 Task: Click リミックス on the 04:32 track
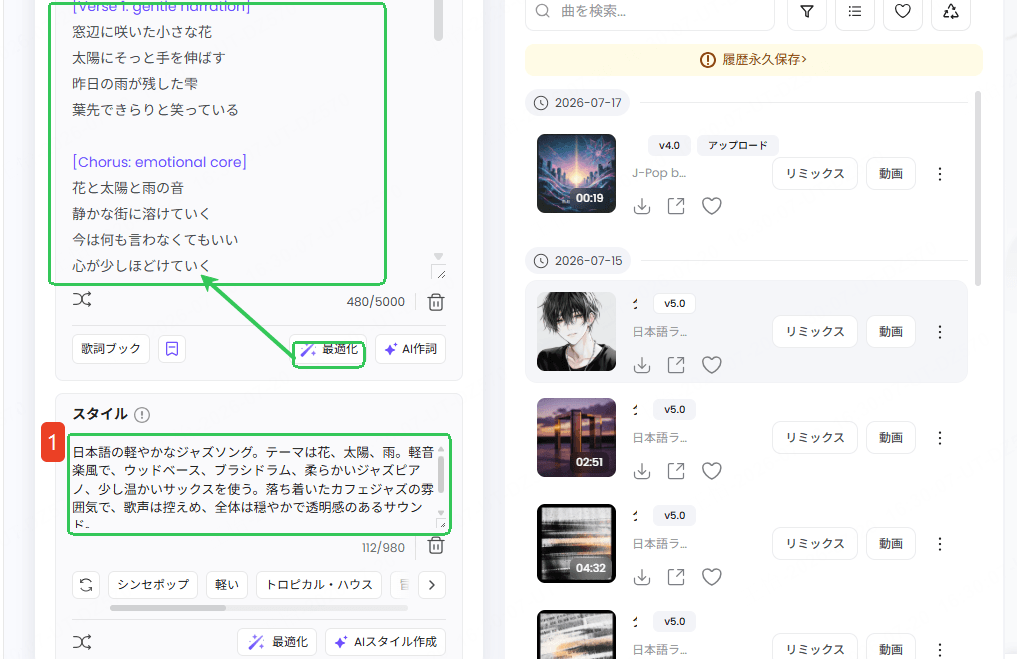pyautogui.click(x=815, y=544)
